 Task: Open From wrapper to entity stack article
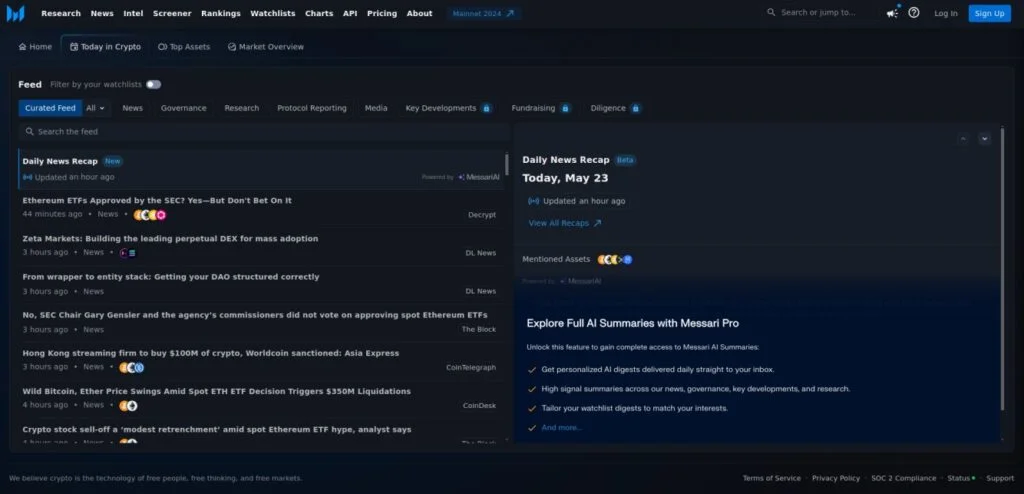point(171,277)
